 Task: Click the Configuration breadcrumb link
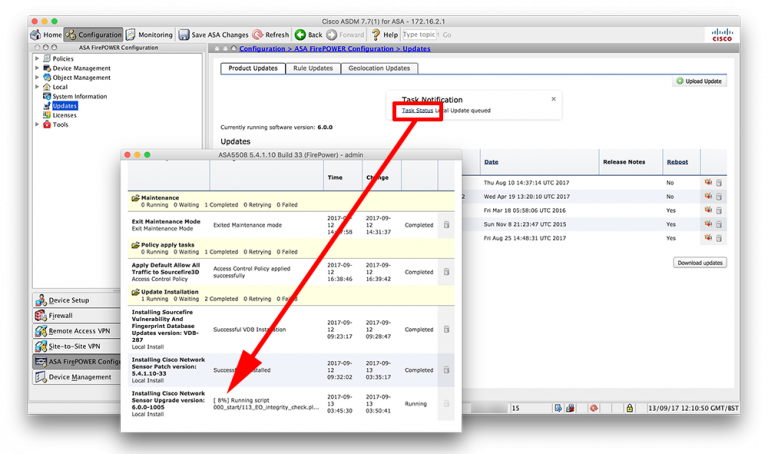pyautogui.click(x=262, y=48)
